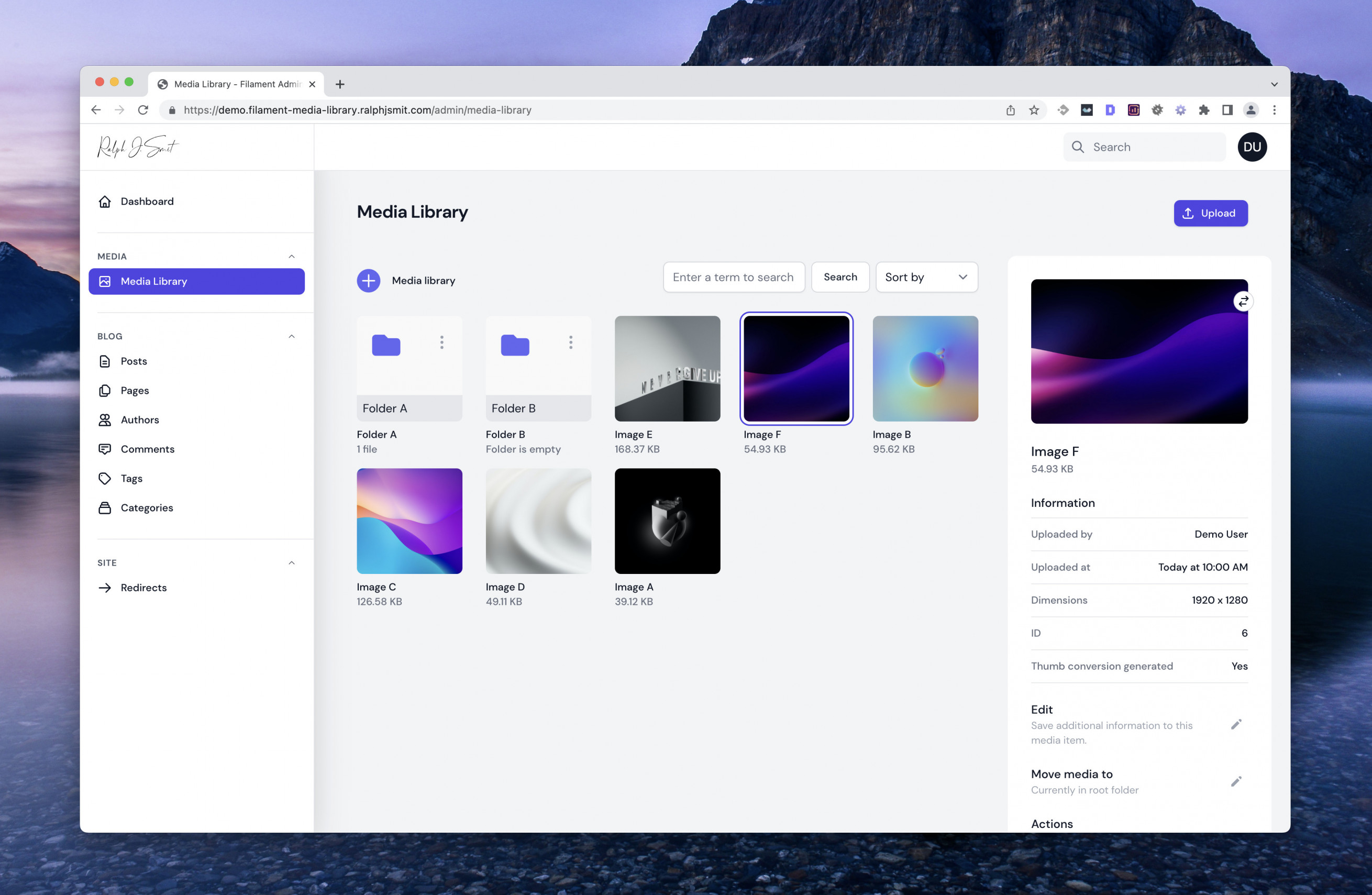Click the Move media to pencil icon
Image resolution: width=1372 pixels, height=895 pixels.
(1237, 781)
